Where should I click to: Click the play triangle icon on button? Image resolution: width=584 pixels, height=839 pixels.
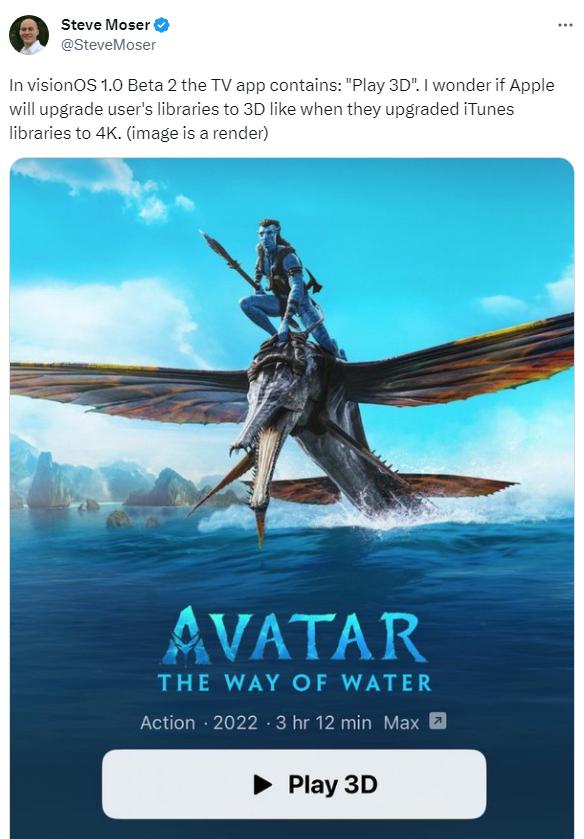pyautogui.click(x=262, y=784)
